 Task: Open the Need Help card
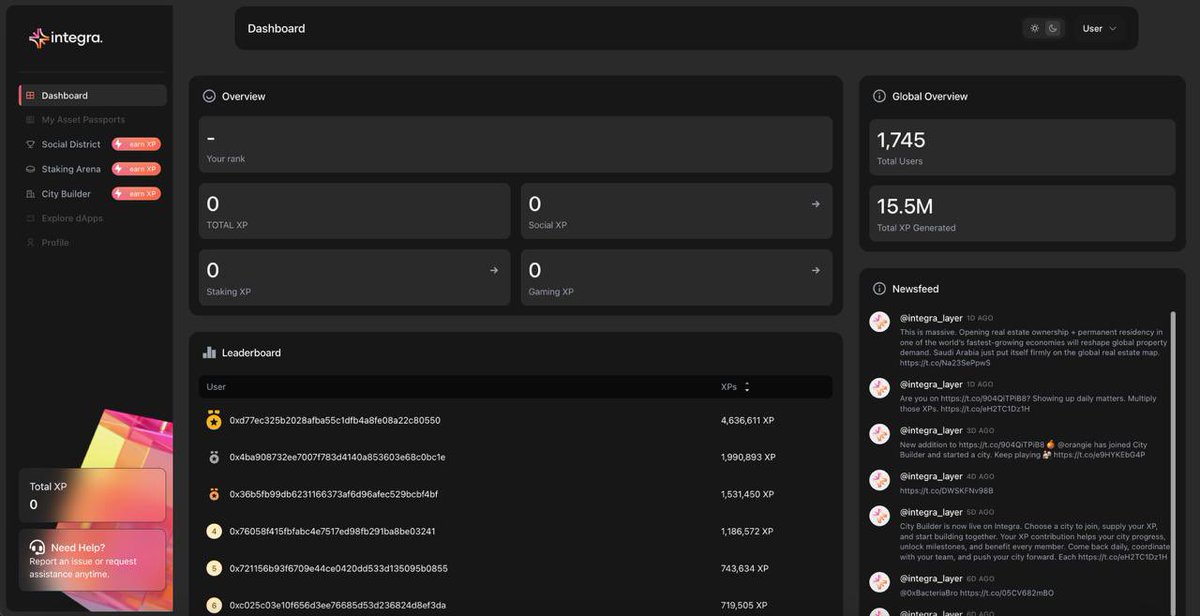point(92,560)
